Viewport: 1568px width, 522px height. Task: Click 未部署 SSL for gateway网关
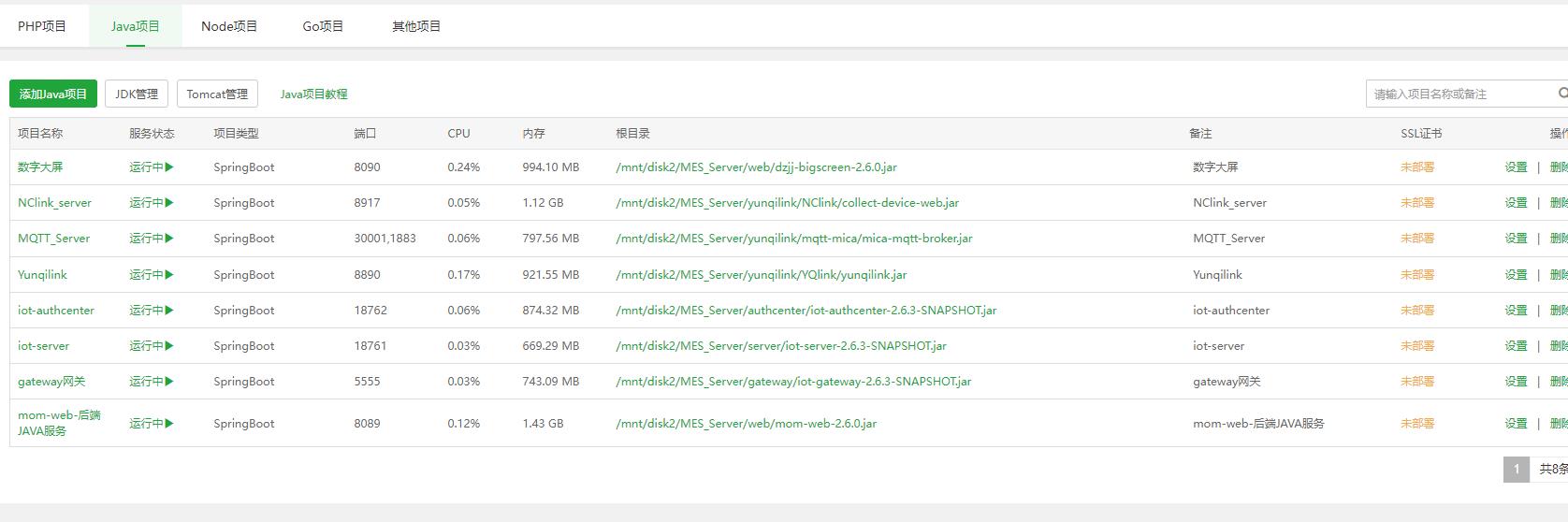(x=1417, y=381)
